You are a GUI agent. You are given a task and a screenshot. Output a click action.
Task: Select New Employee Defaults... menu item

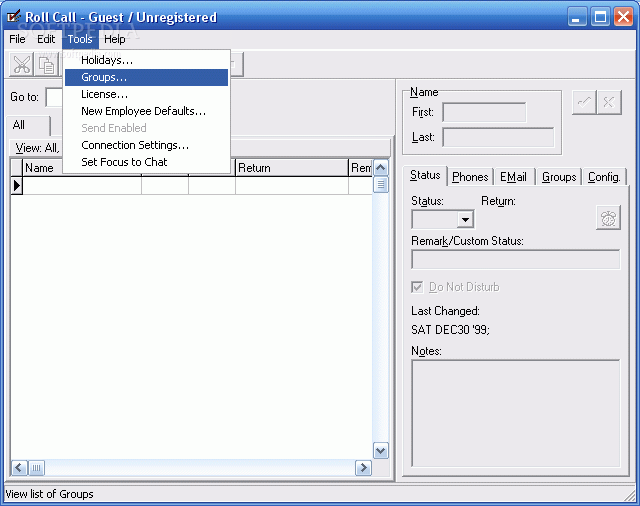(x=147, y=111)
